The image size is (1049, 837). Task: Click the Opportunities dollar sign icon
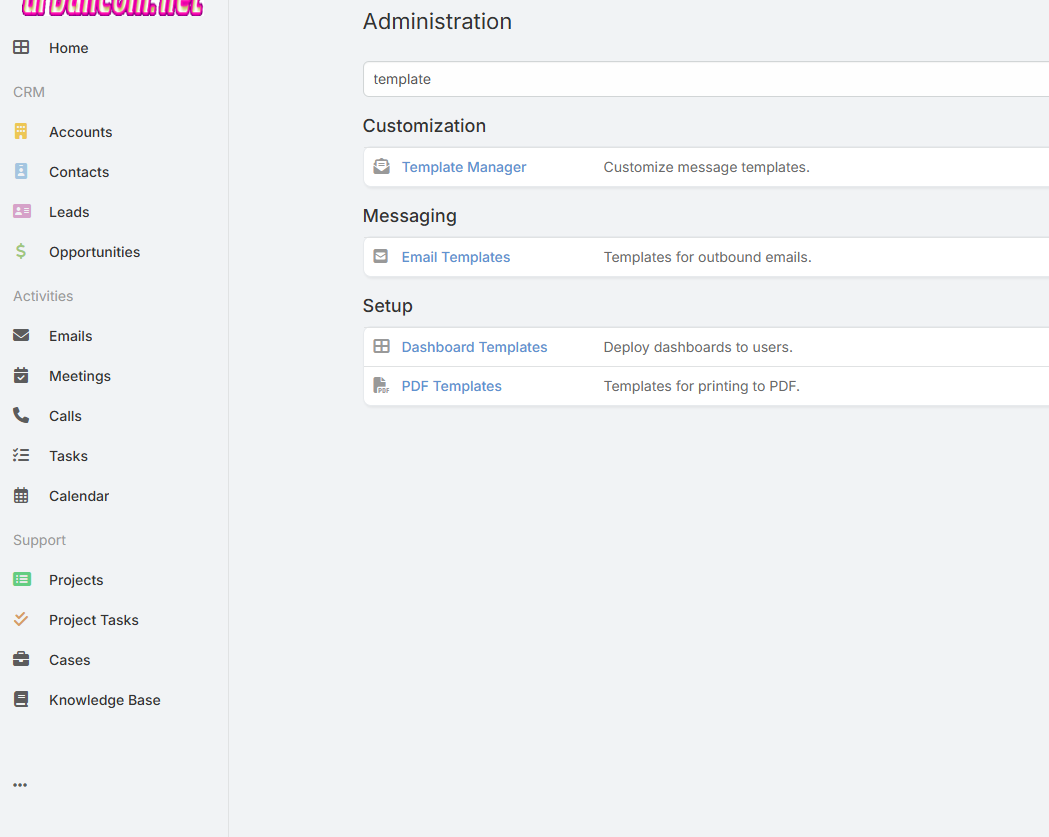[x=21, y=252]
